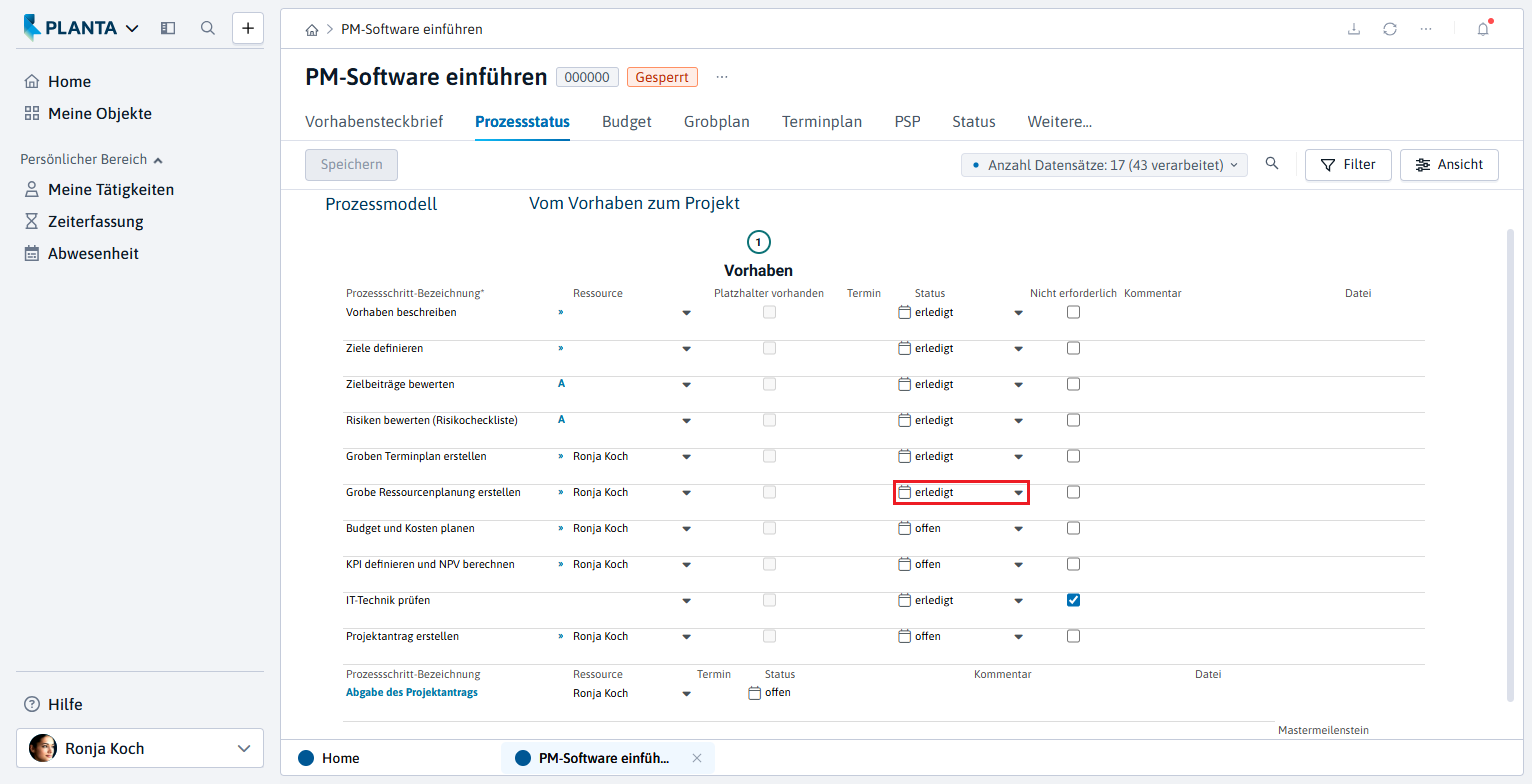1532x784 pixels.
Task: Open calendar icon for Vorhaben beschreiben status
Action: pyautogui.click(x=905, y=312)
